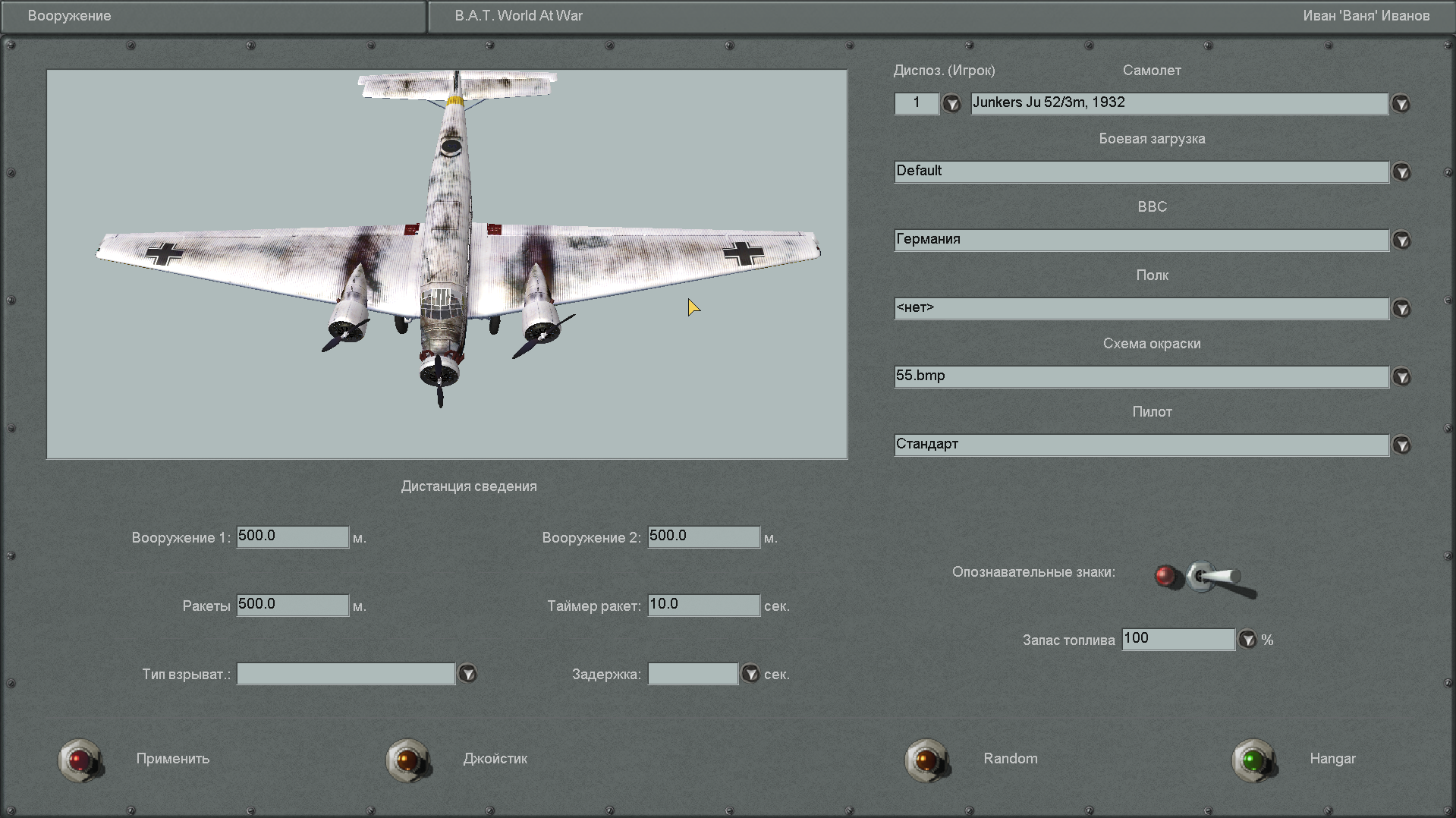Image resolution: width=1456 pixels, height=818 pixels.
Task: Click the Вооружение 2 distance field
Action: (704, 536)
